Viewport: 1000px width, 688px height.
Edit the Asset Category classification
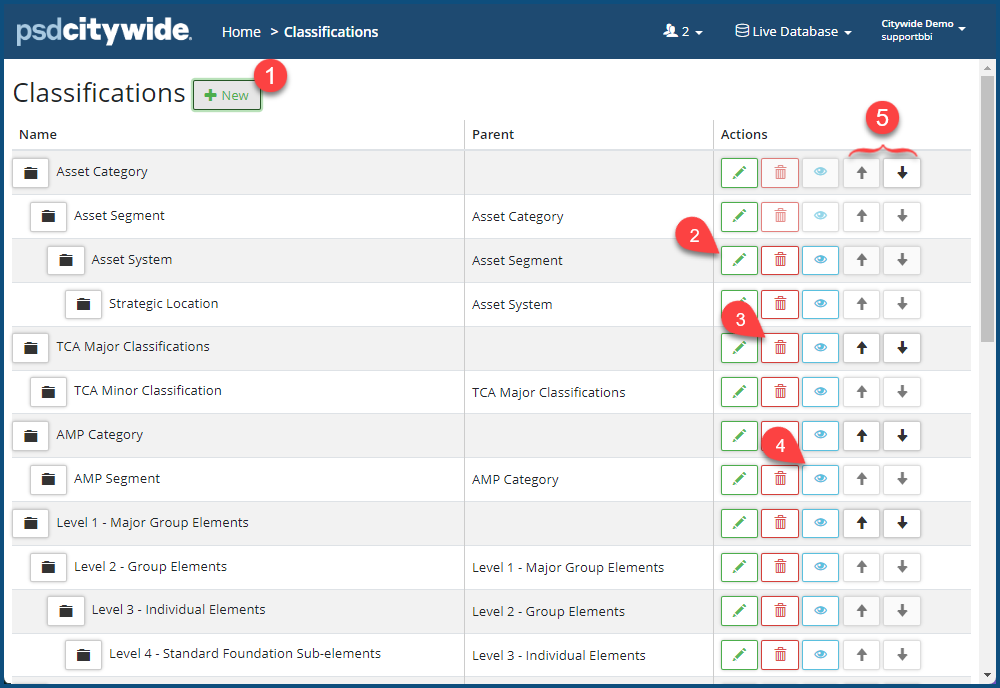tap(739, 173)
